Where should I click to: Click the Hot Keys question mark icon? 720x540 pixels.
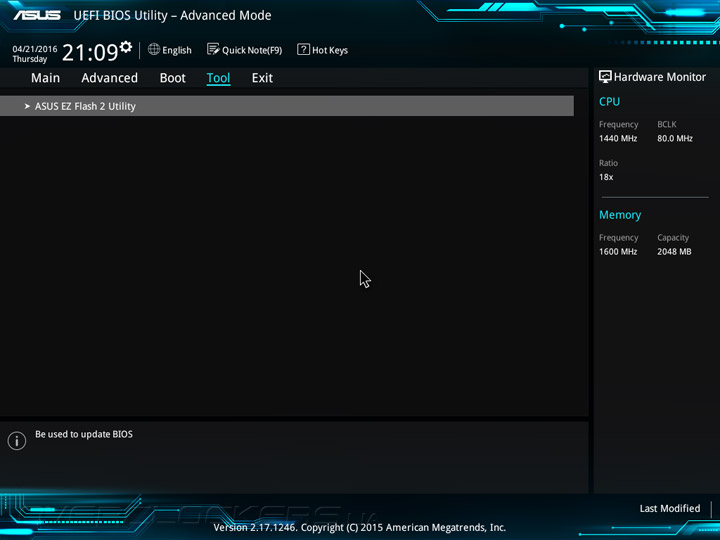303,49
